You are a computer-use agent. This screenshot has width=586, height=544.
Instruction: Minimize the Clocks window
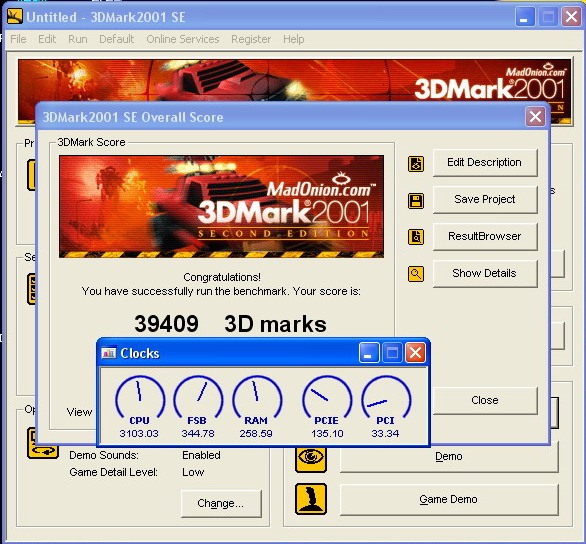tap(369, 353)
